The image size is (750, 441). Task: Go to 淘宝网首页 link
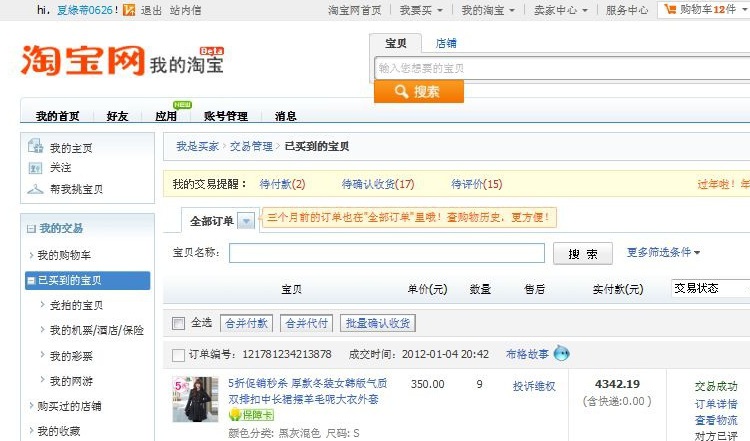(x=354, y=10)
